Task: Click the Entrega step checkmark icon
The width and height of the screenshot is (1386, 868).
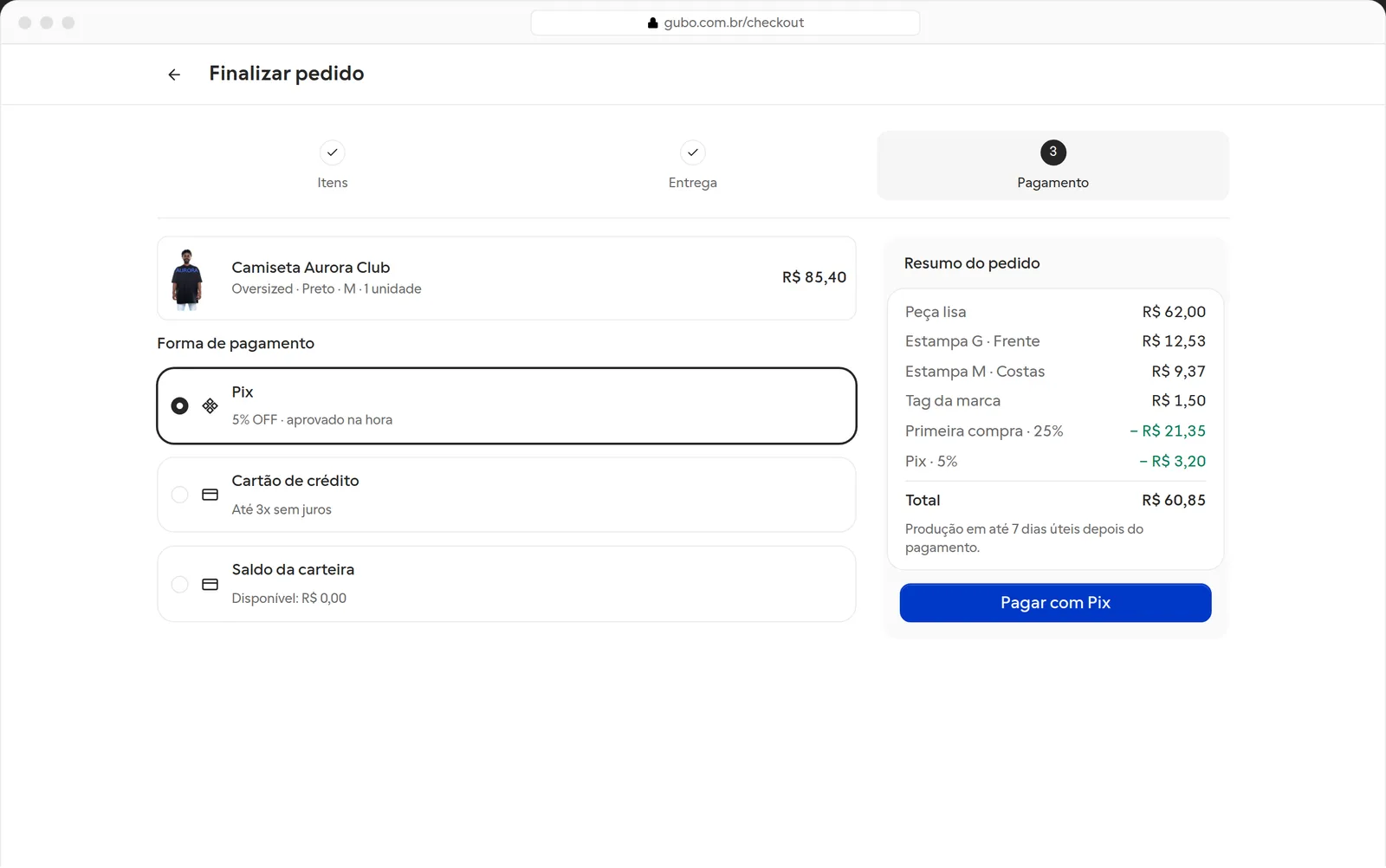Action: 693,152
